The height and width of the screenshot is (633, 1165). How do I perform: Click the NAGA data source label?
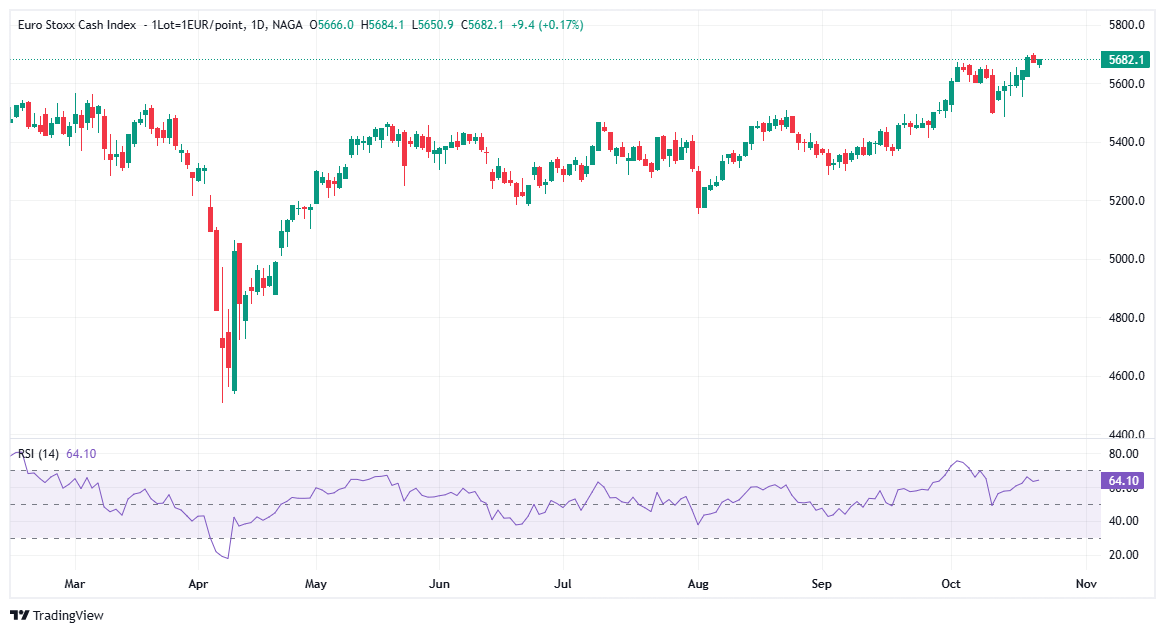coord(289,24)
